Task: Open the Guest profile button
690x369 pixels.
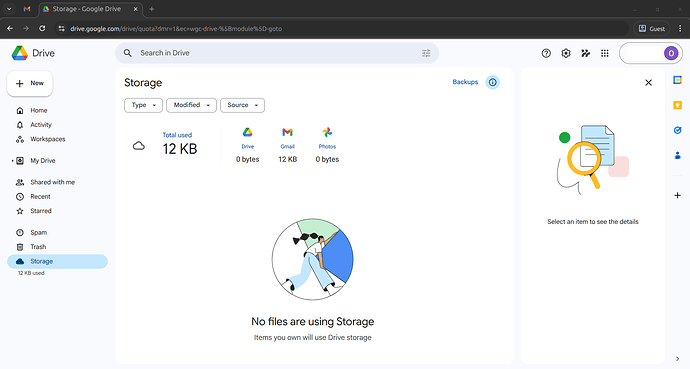Action: click(652, 29)
